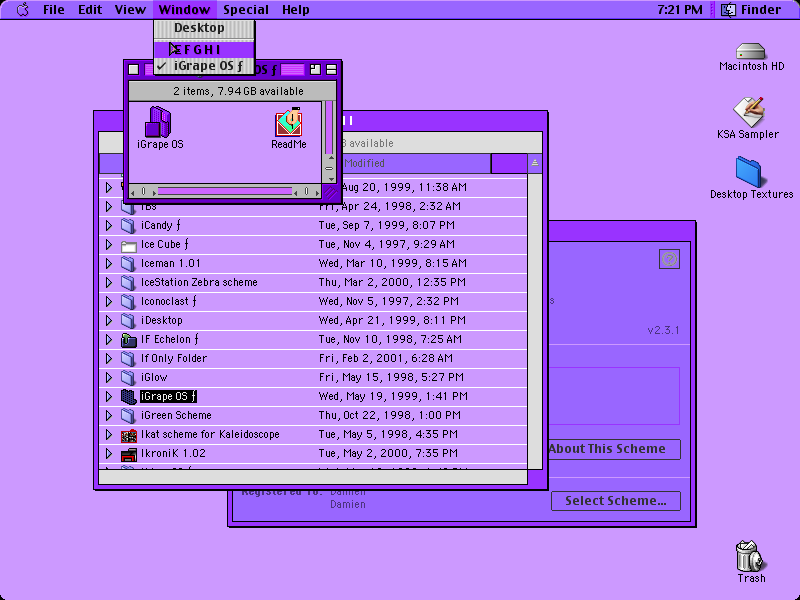Viewport: 800px width, 600px height.
Task: Click the Select Scheme... button
Action: (616, 501)
